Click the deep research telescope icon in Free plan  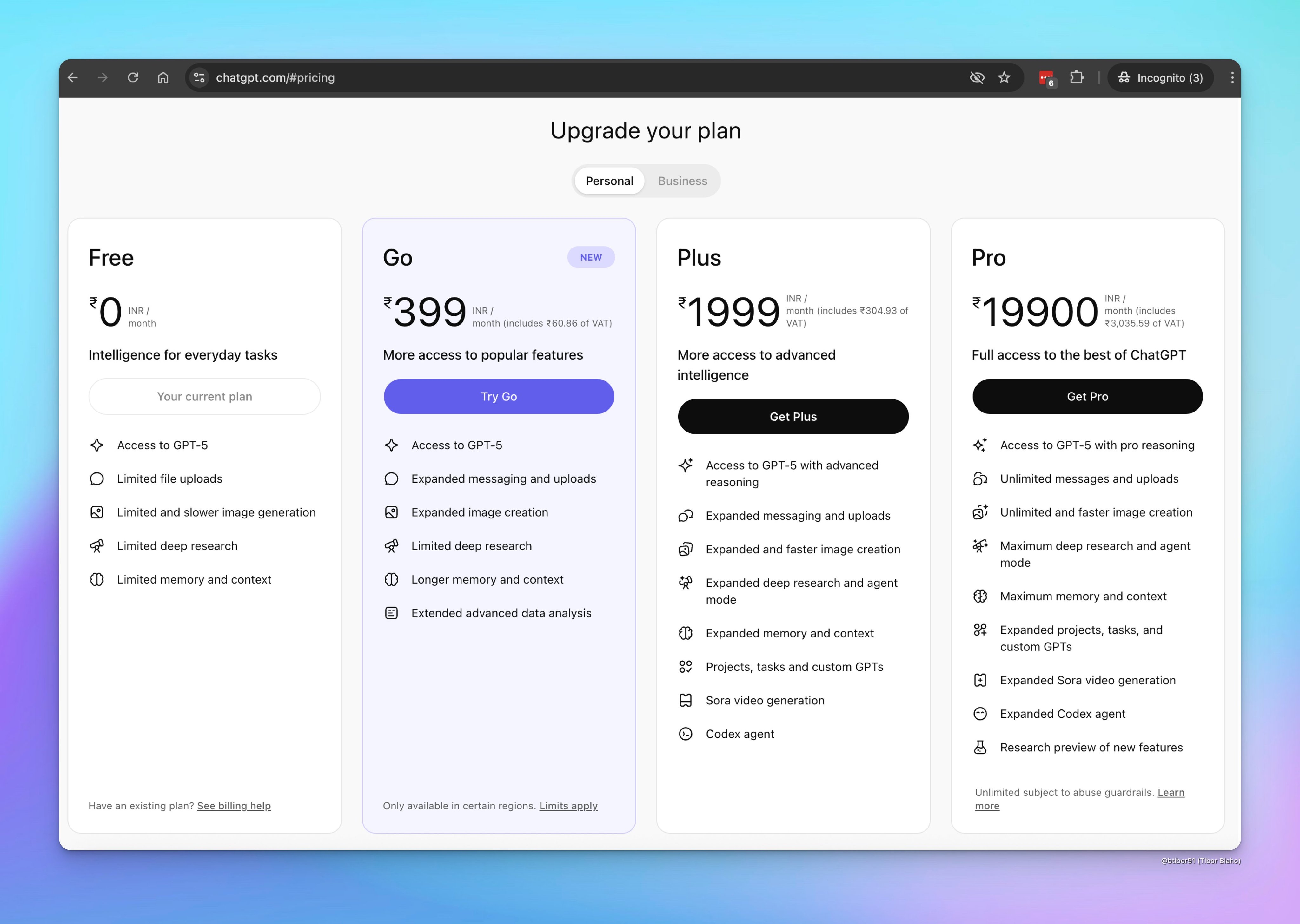(x=97, y=546)
